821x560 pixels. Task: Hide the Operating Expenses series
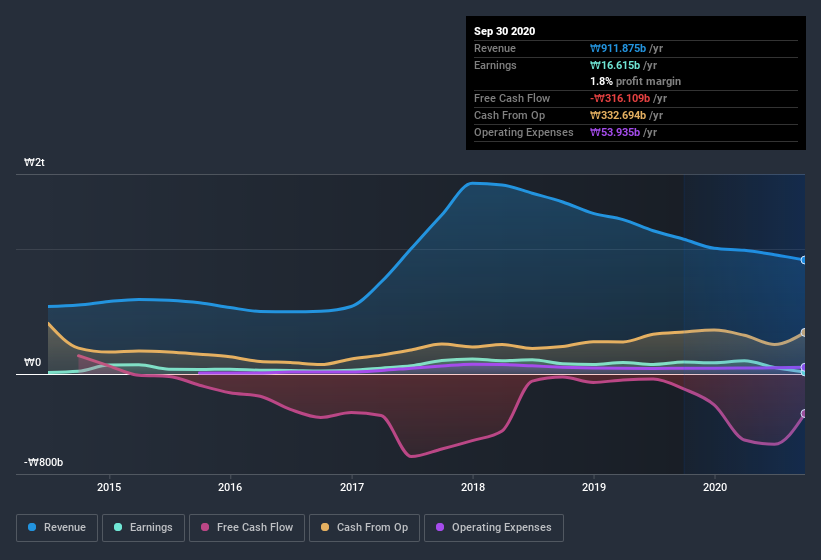tap(493, 527)
